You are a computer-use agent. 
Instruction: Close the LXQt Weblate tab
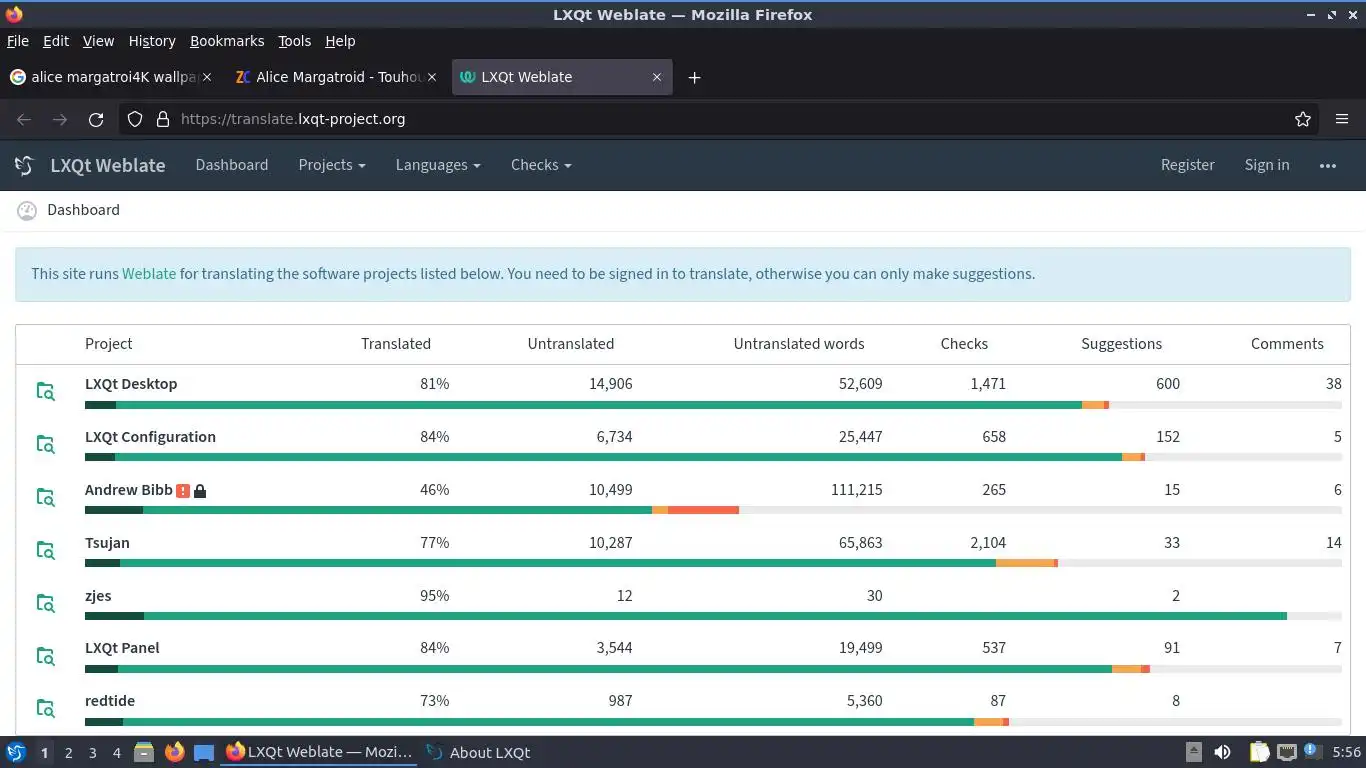657,77
